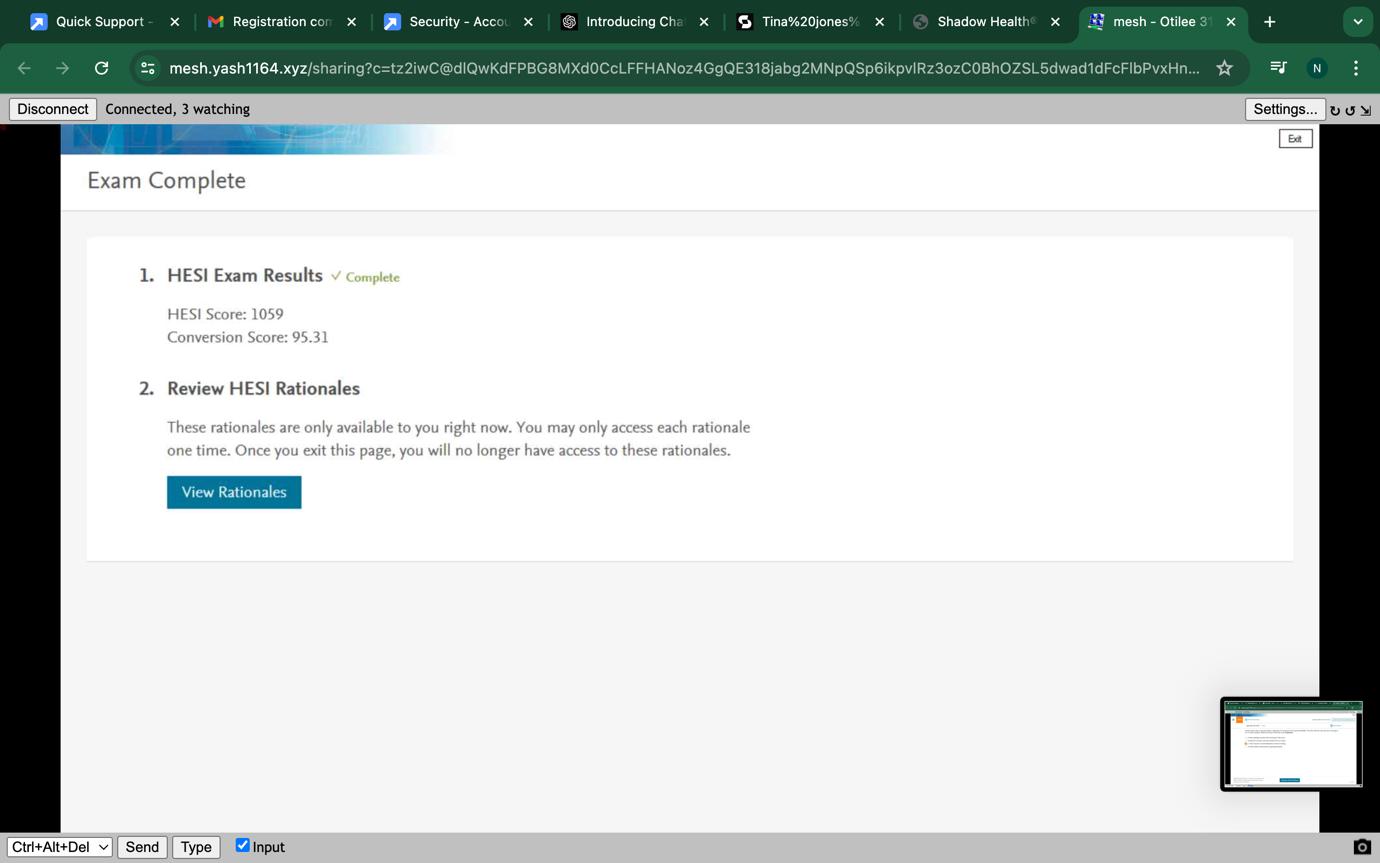Click the green Complete status label
Viewport: 1380px width, 863px height.
click(372, 277)
